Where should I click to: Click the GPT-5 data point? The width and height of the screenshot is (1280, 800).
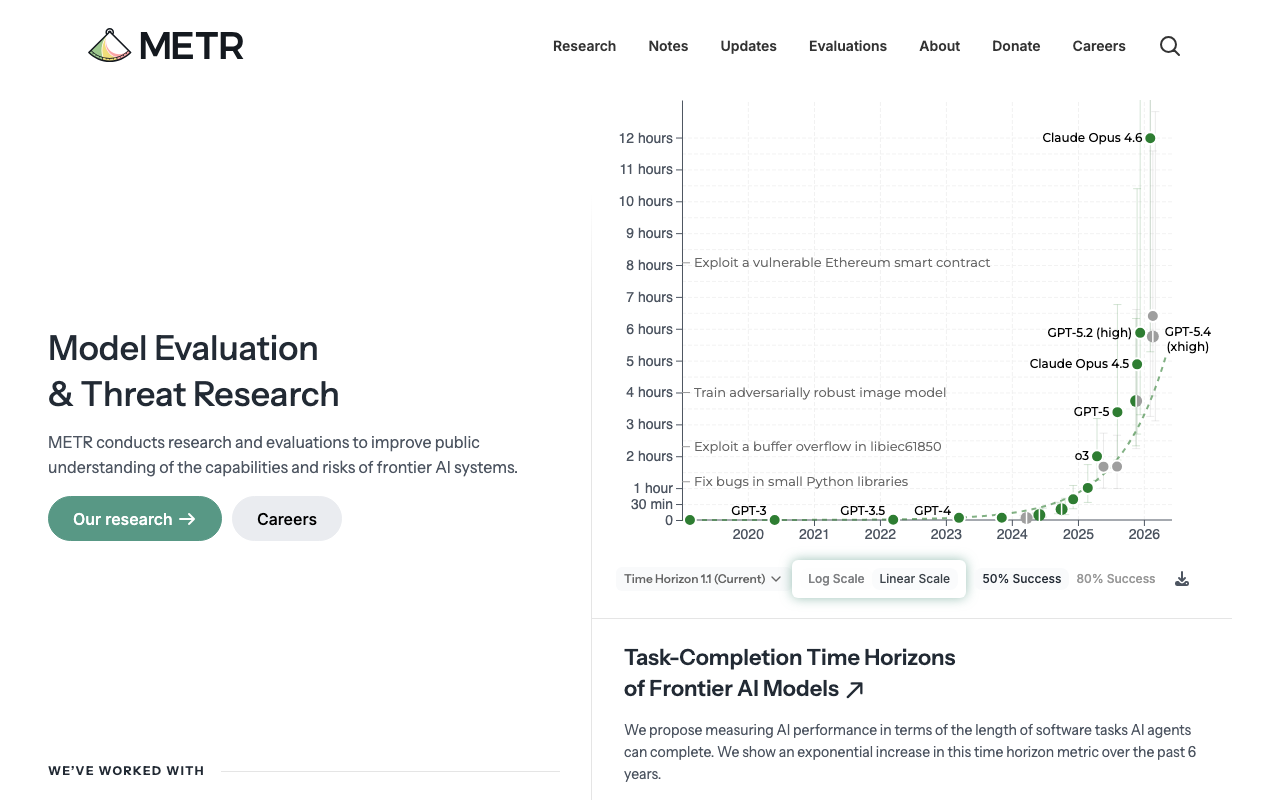click(1118, 412)
